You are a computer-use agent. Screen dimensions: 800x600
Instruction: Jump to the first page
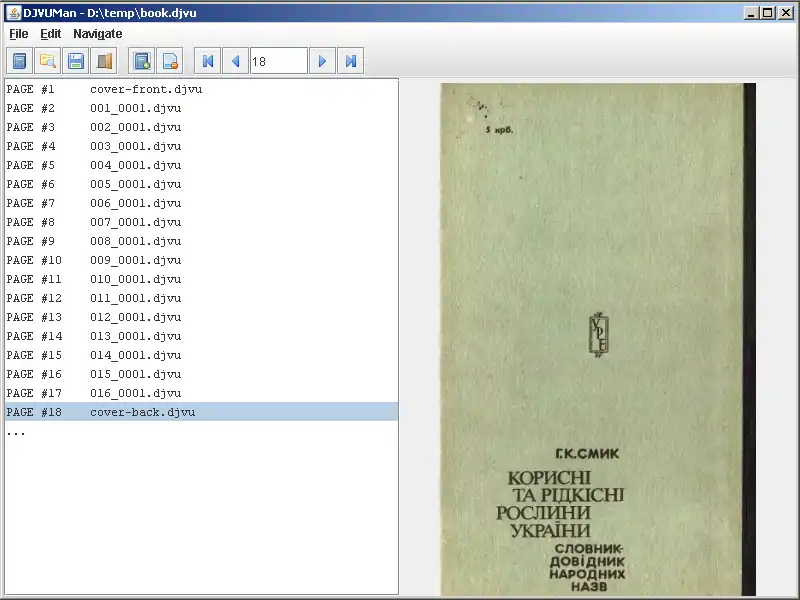click(208, 61)
